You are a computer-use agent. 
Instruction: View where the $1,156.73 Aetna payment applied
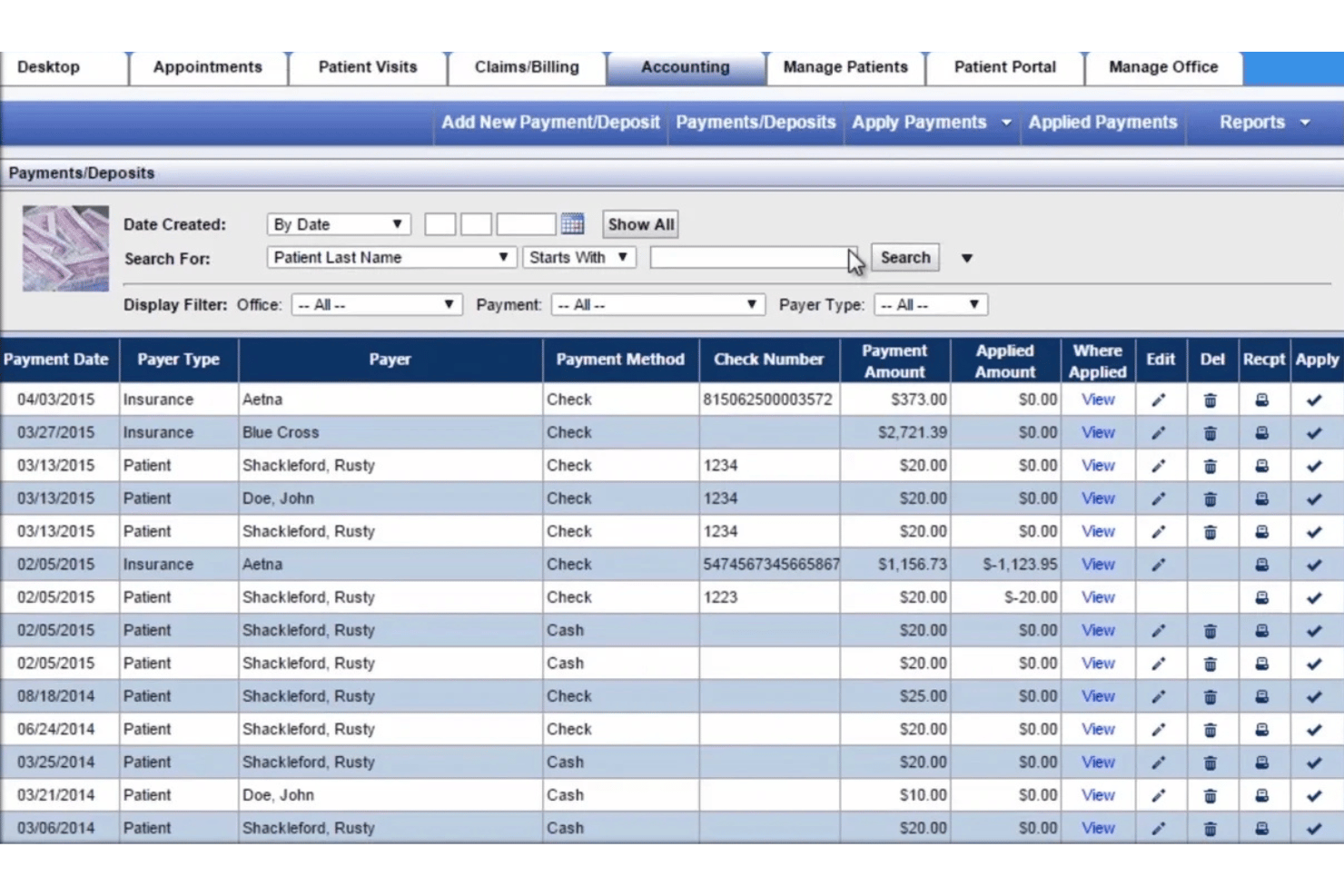pyautogui.click(x=1098, y=565)
